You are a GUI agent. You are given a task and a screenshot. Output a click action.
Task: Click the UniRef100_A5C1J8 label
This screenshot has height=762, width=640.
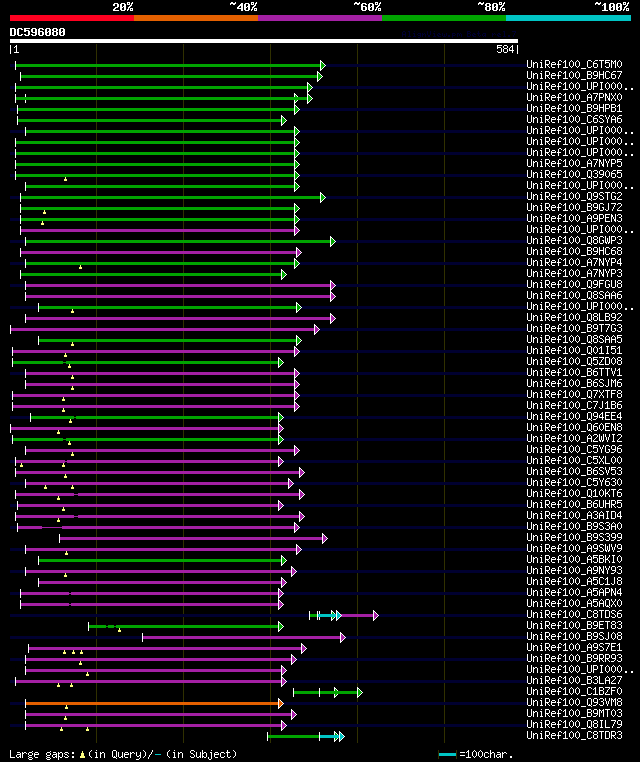tap(574, 581)
